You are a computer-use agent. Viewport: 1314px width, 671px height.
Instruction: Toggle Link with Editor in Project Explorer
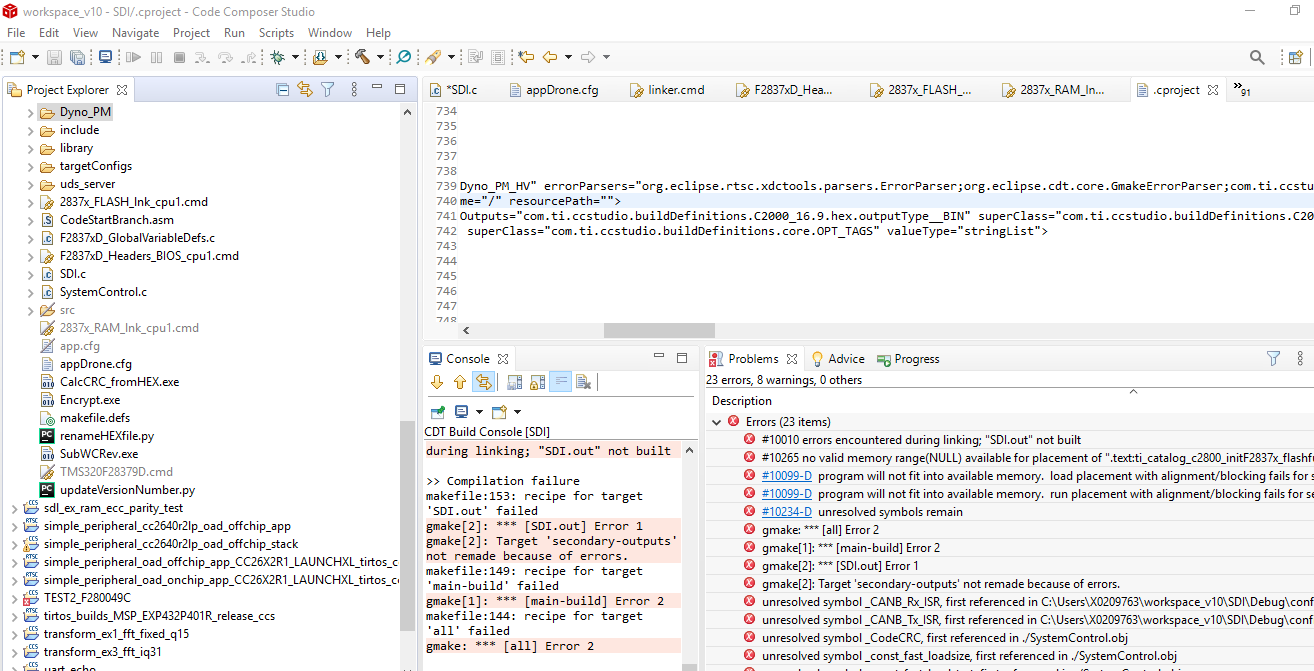tap(305, 90)
